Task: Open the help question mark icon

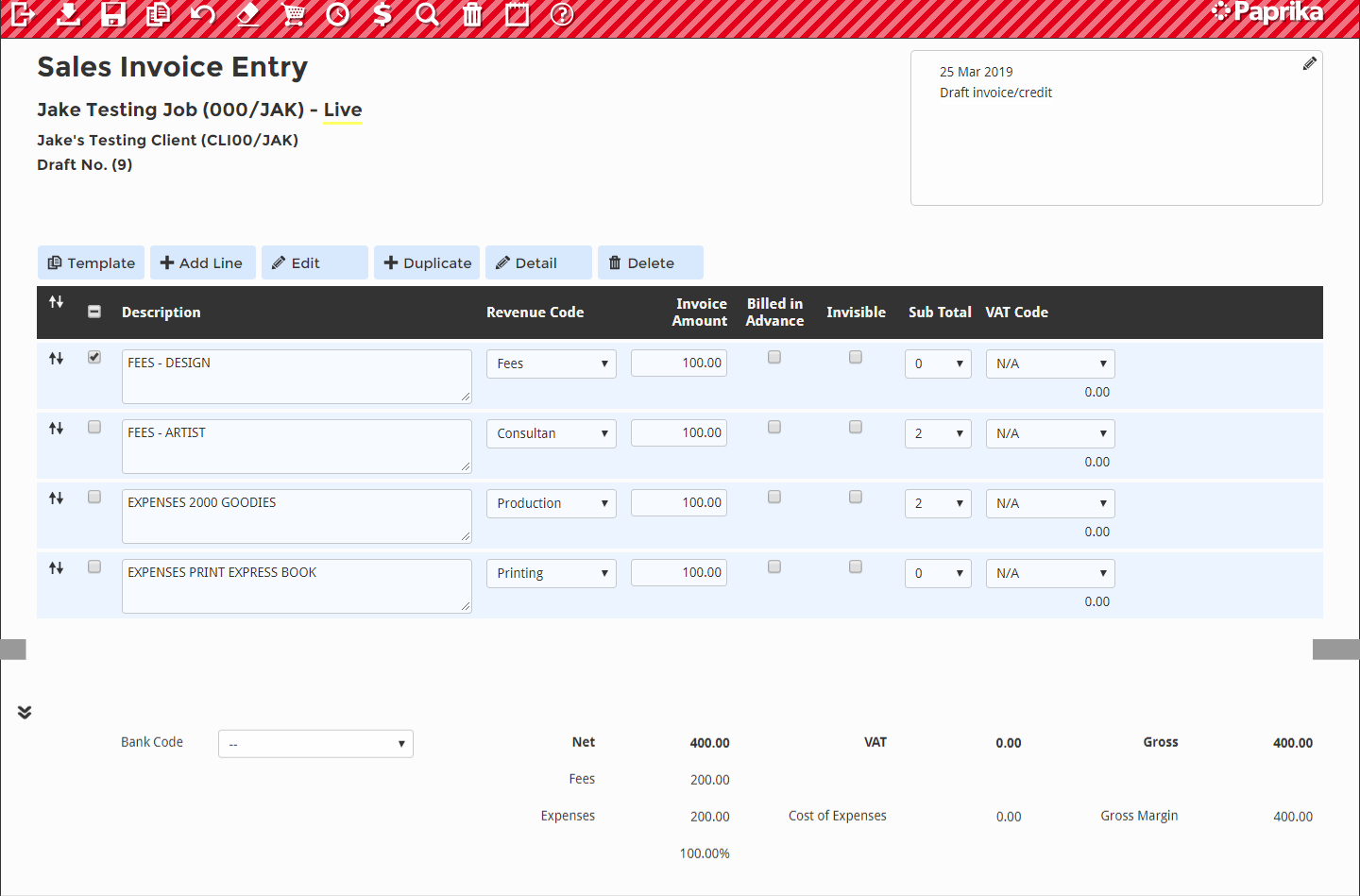Action: click(x=562, y=14)
